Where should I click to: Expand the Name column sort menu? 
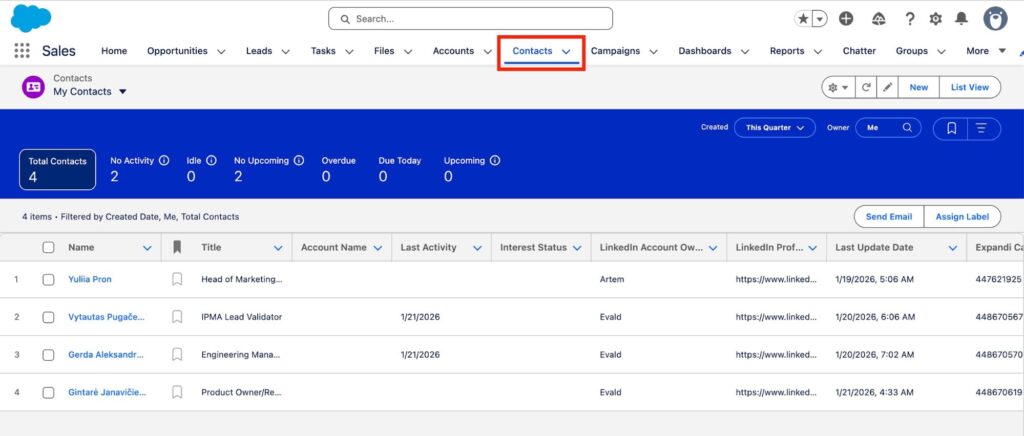pos(148,248)
